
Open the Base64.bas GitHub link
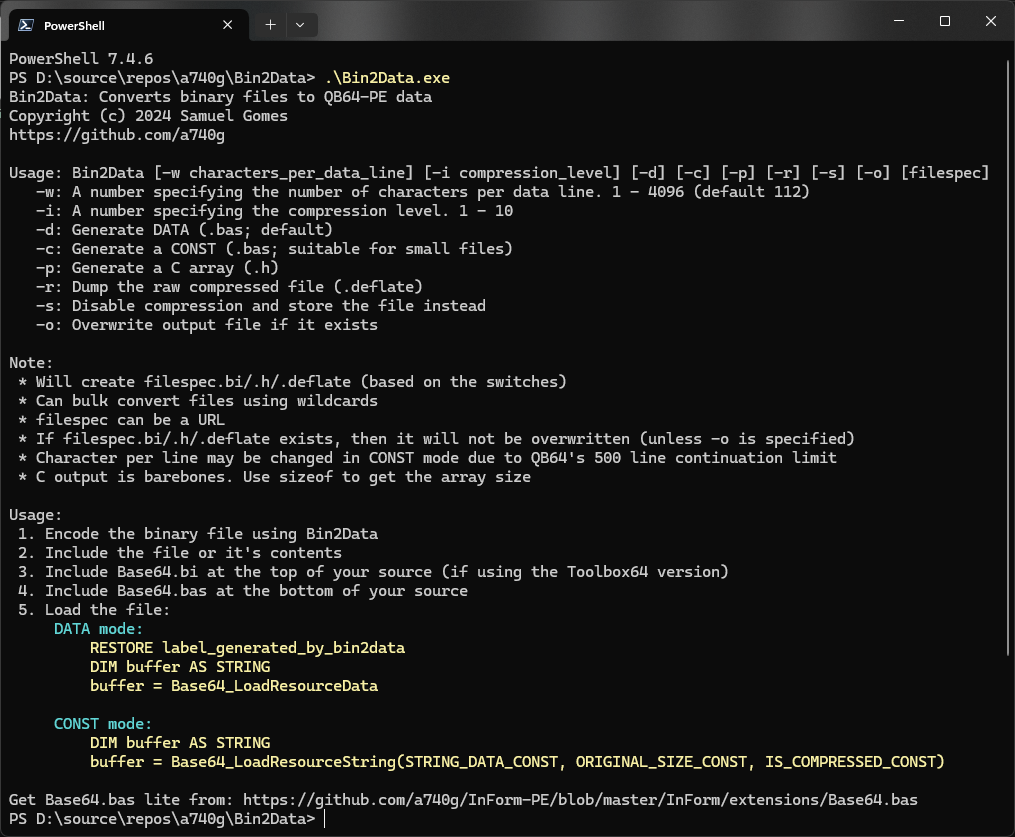pyautogui.click(x=580, y=799)
